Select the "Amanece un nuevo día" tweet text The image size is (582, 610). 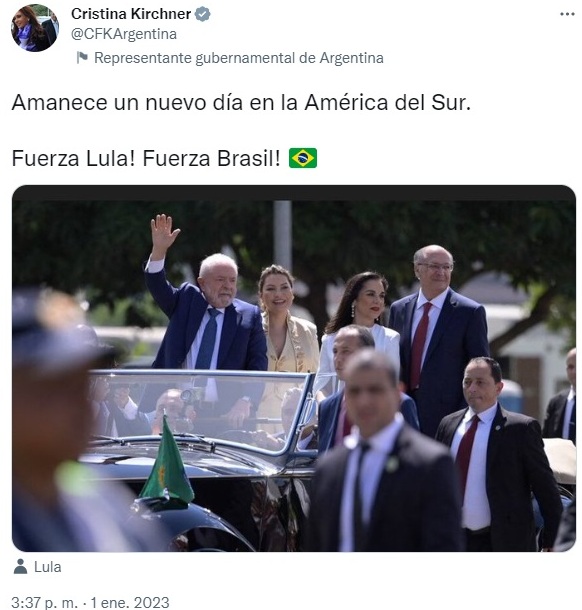(x=241, y=103)
